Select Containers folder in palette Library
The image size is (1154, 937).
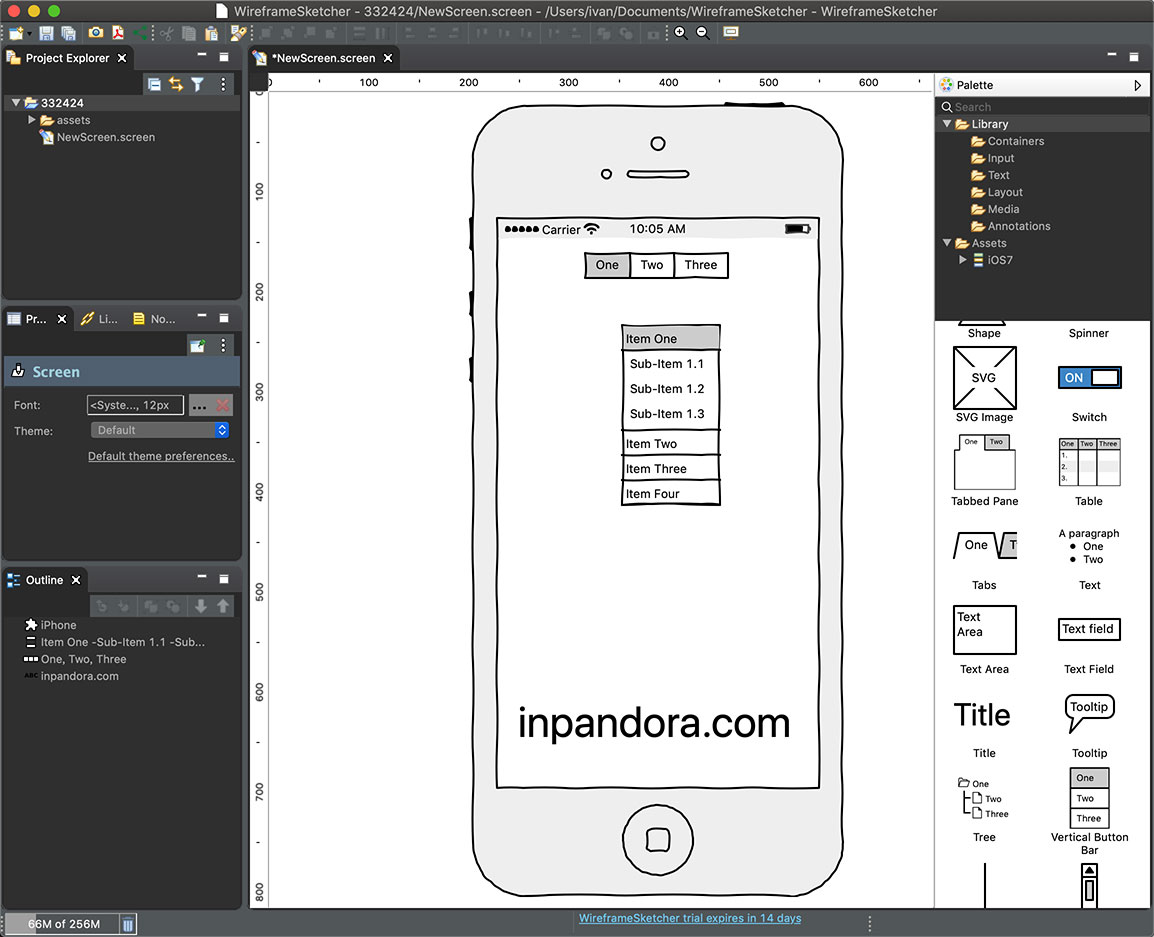[x=1015, y=141]
